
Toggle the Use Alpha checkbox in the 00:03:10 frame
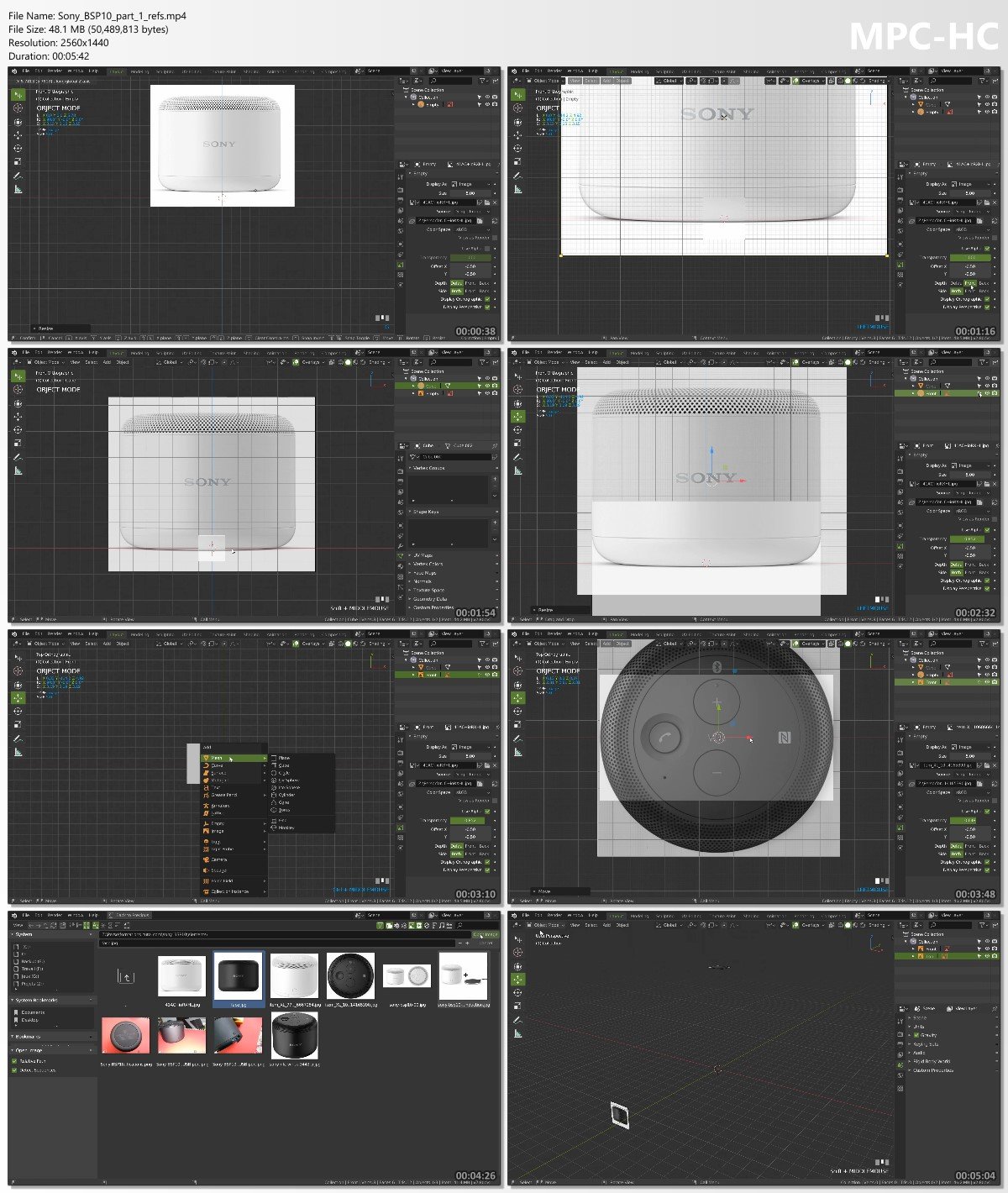(487, 812)
